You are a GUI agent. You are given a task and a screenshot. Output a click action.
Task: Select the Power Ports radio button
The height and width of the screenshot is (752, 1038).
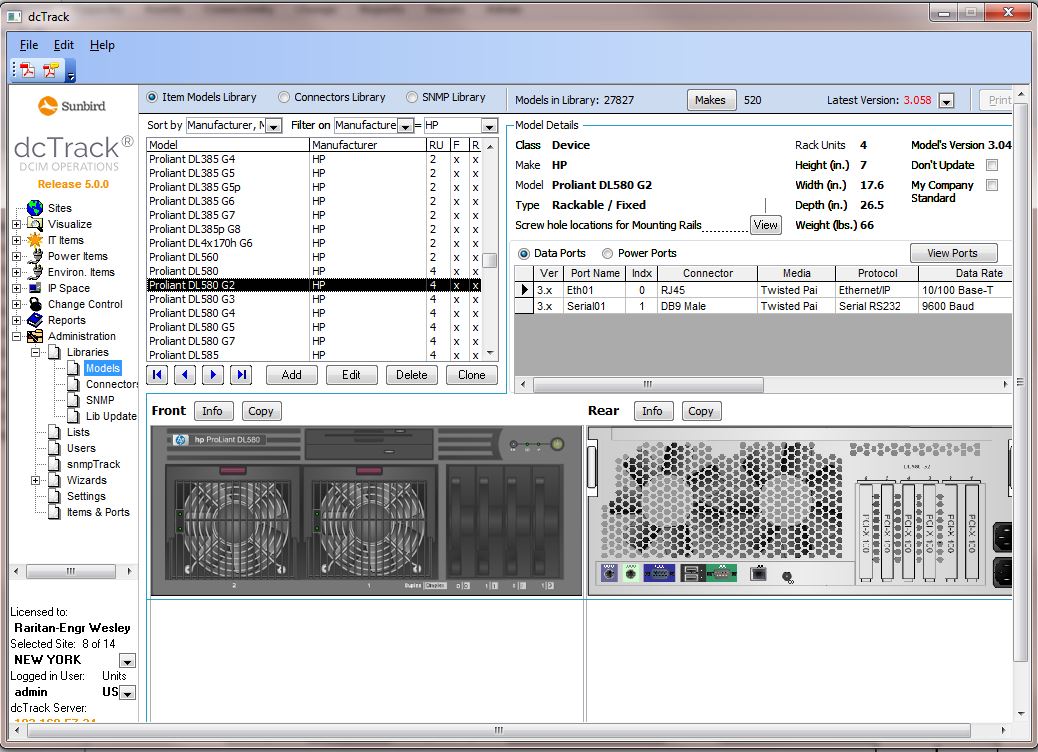click(607, 254)
